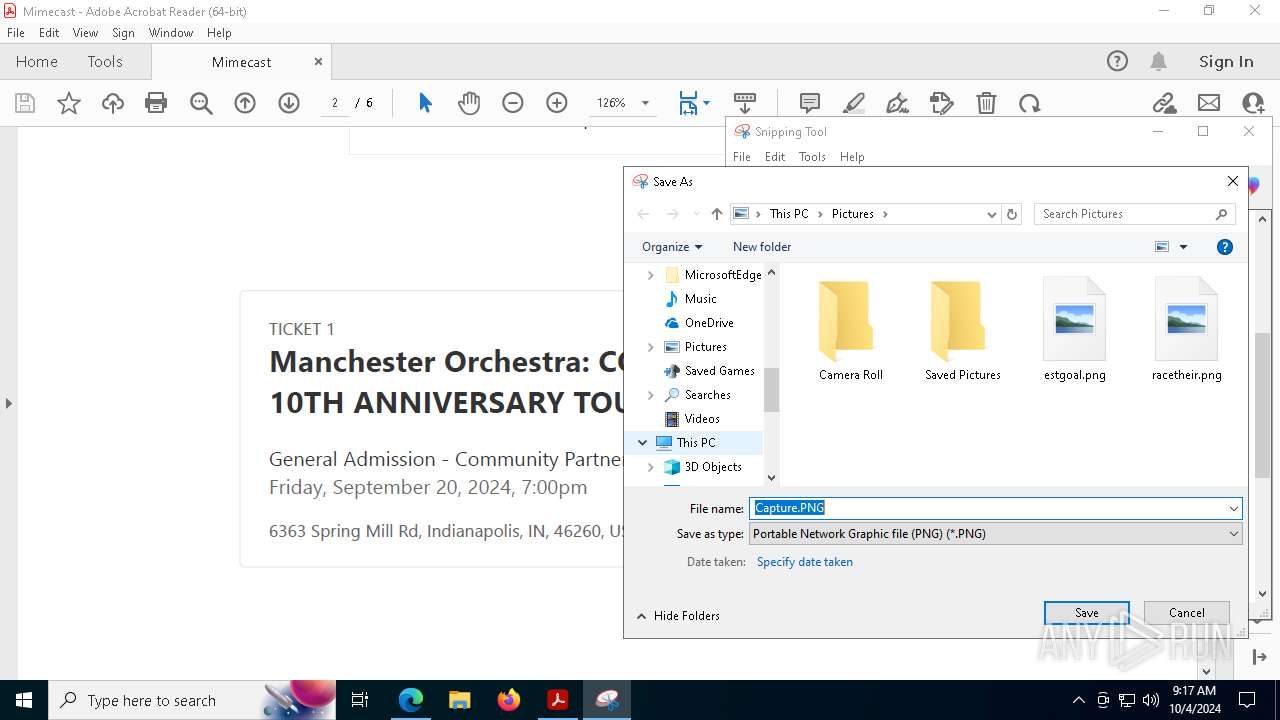This screenshot has height=720, width=1280.
Task: Open the Save as type dropdown
Action: point(996,534)
